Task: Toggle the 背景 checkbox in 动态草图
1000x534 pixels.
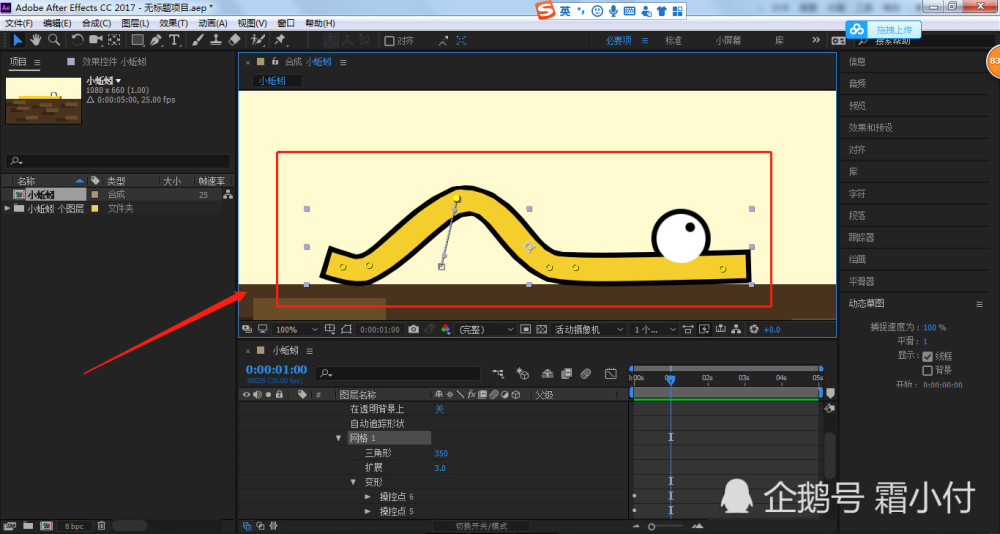Action: (928, 370)
